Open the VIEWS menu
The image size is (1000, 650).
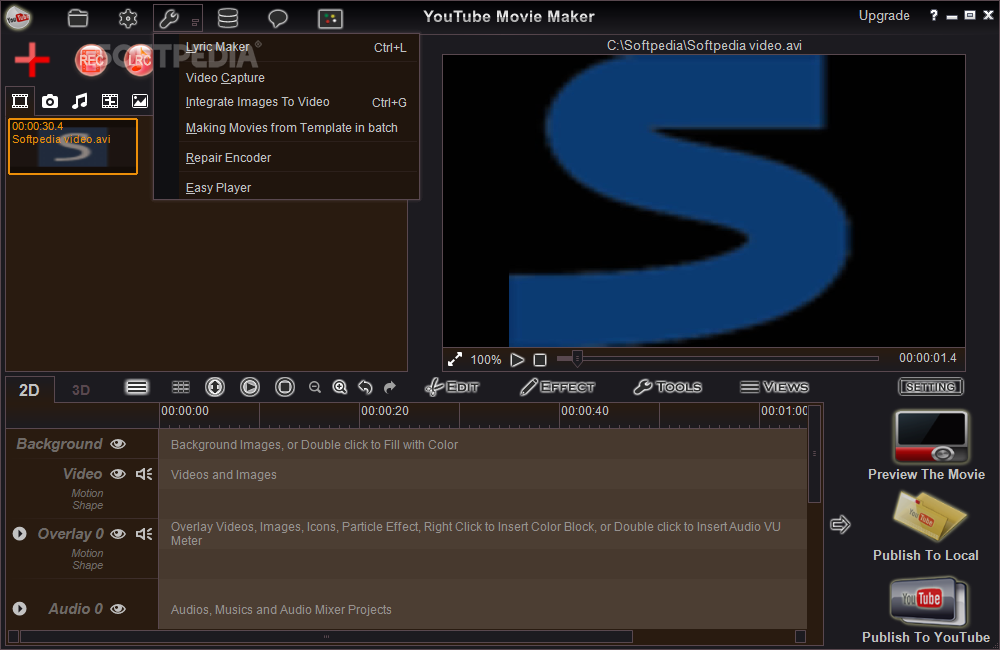click(774, 387)
